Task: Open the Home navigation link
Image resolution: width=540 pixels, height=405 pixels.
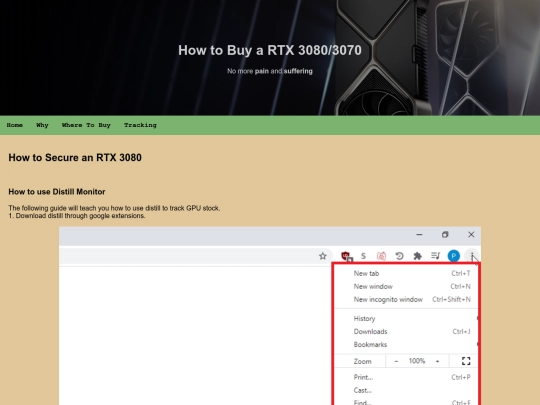Action: [14, 125]
